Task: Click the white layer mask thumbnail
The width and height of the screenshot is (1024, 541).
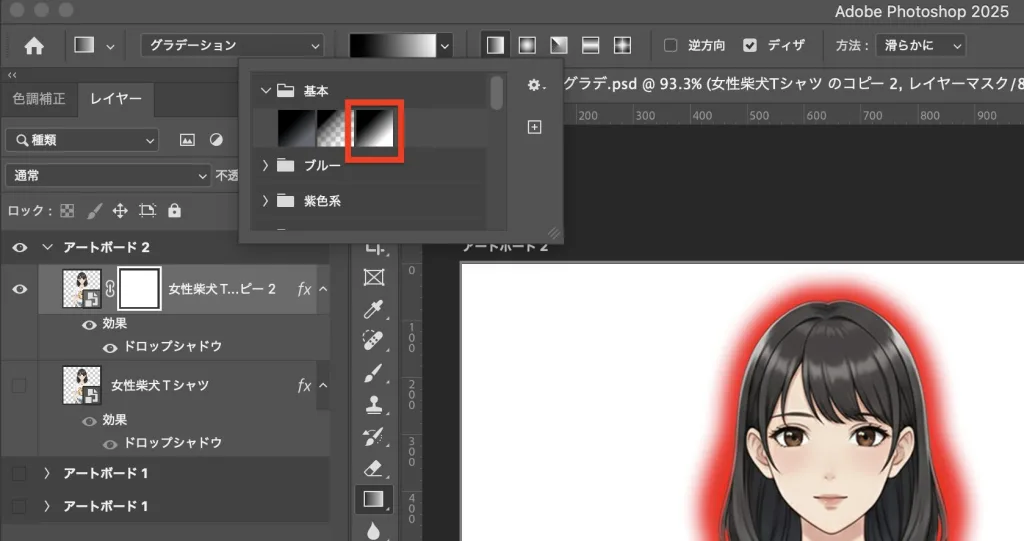Action: 139,290
